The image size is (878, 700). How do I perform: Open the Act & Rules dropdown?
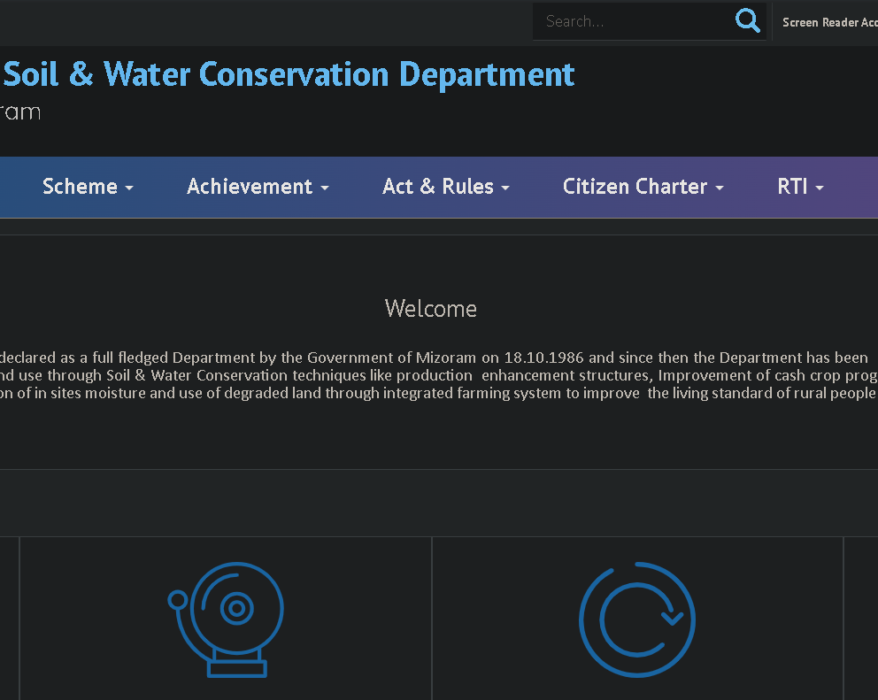[446, 186]
